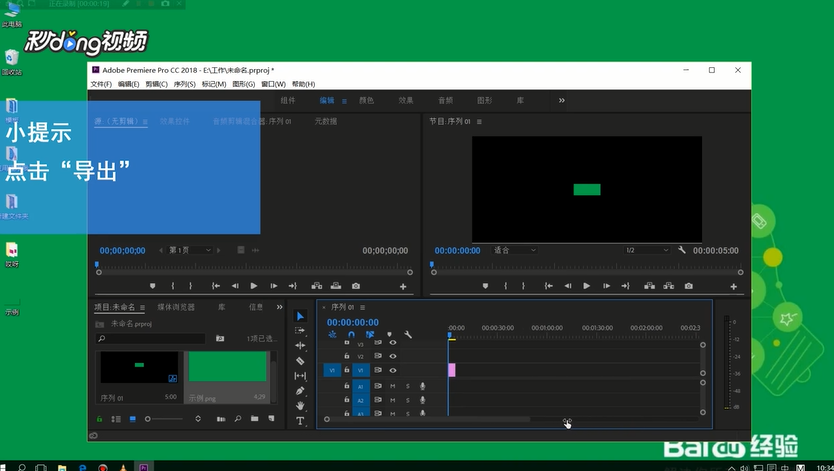
Task: Click the Project panel search field
Action: pyautogui.click(x=151, y=339)
